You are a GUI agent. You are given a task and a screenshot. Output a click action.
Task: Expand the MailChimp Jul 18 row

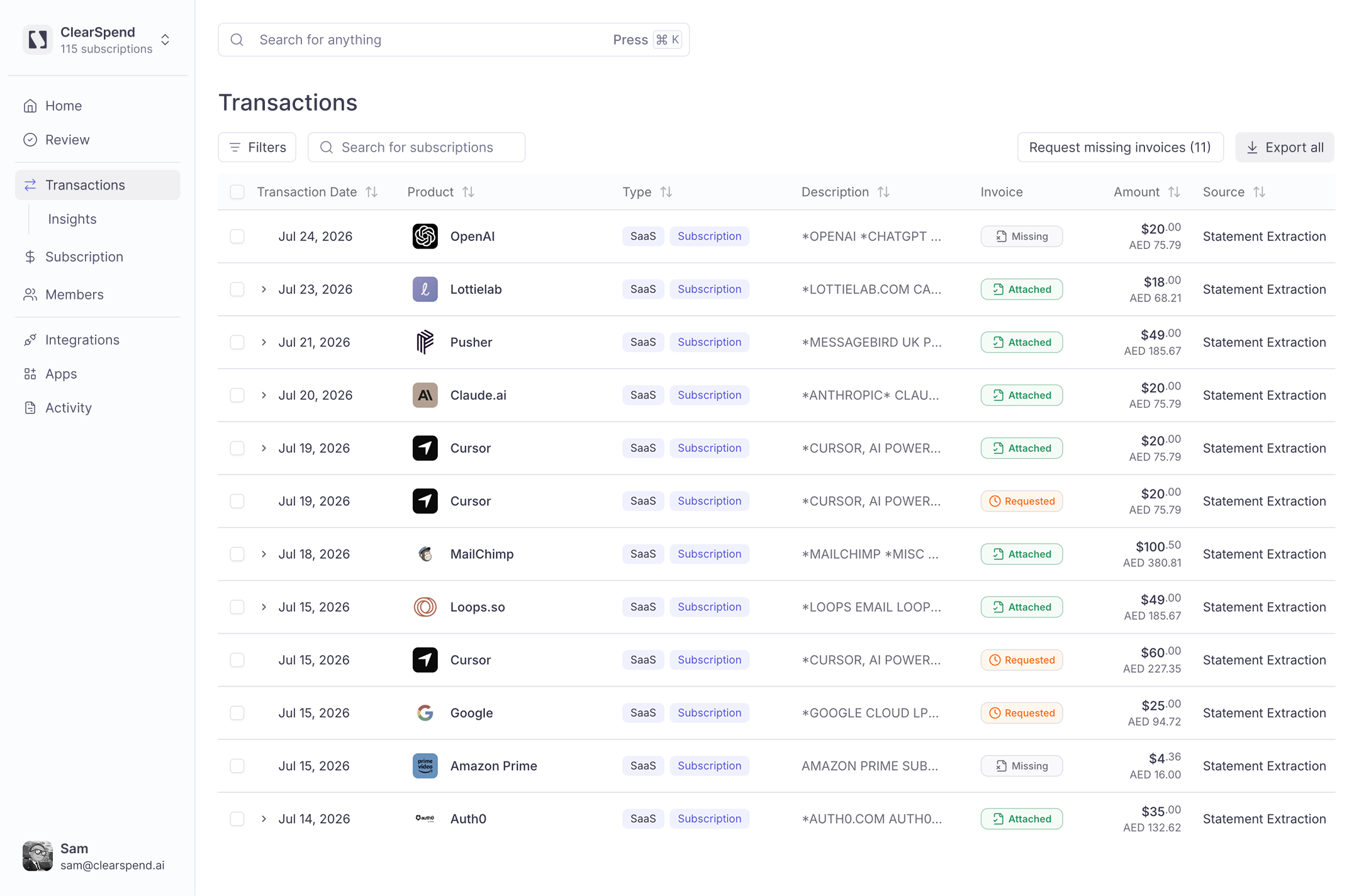264,554
